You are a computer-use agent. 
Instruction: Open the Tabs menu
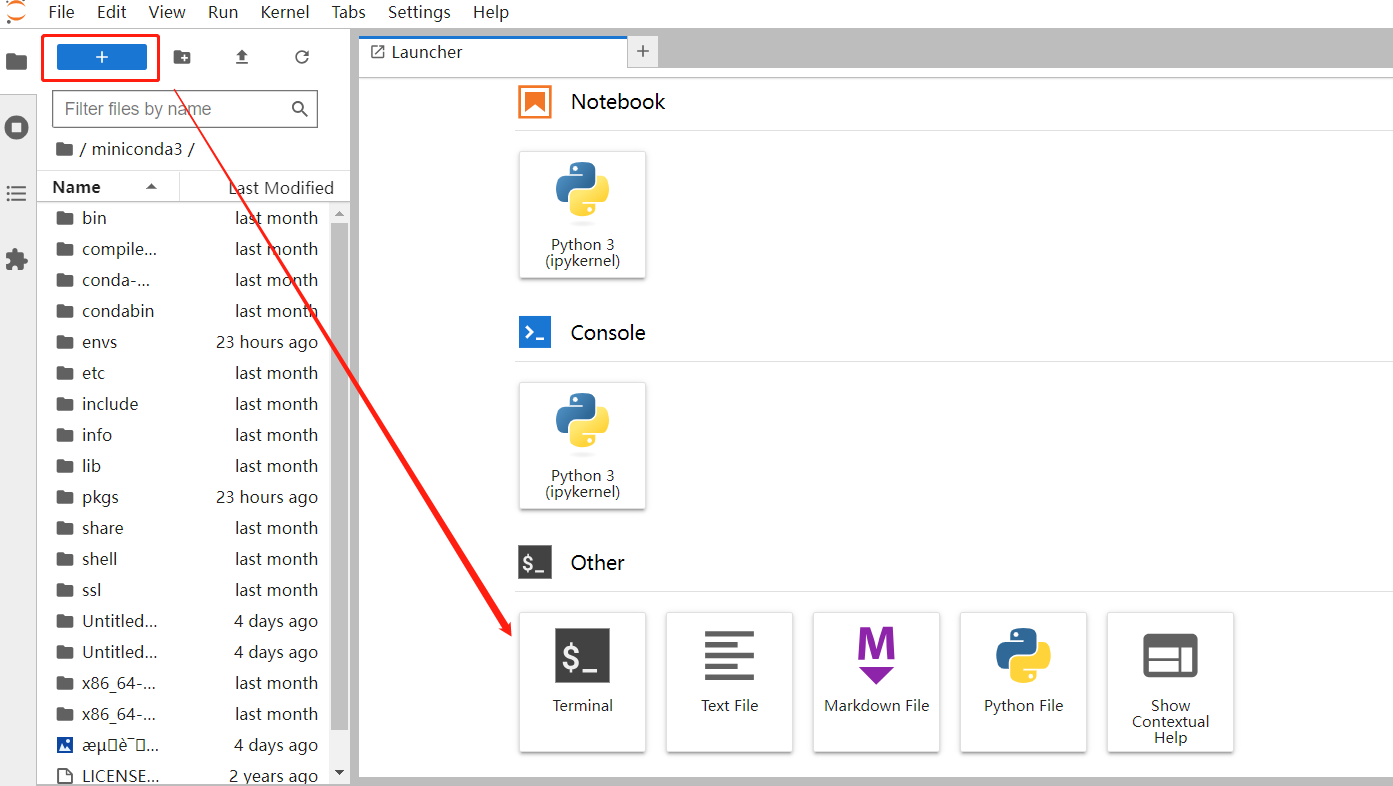pyautogui.click(x=348, y=12)
